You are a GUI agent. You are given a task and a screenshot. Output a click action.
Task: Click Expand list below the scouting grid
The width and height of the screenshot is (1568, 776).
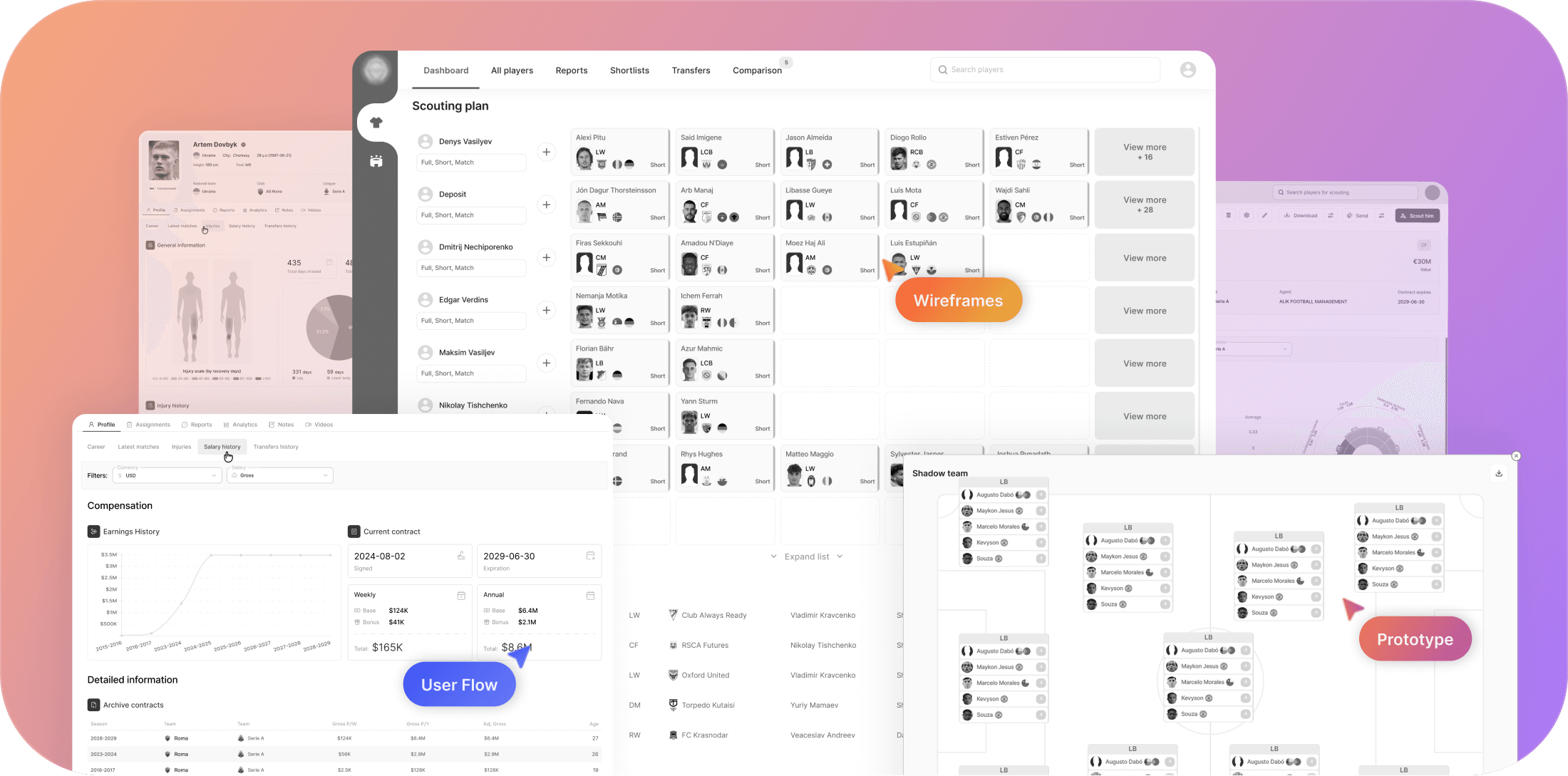coord(805,557)
